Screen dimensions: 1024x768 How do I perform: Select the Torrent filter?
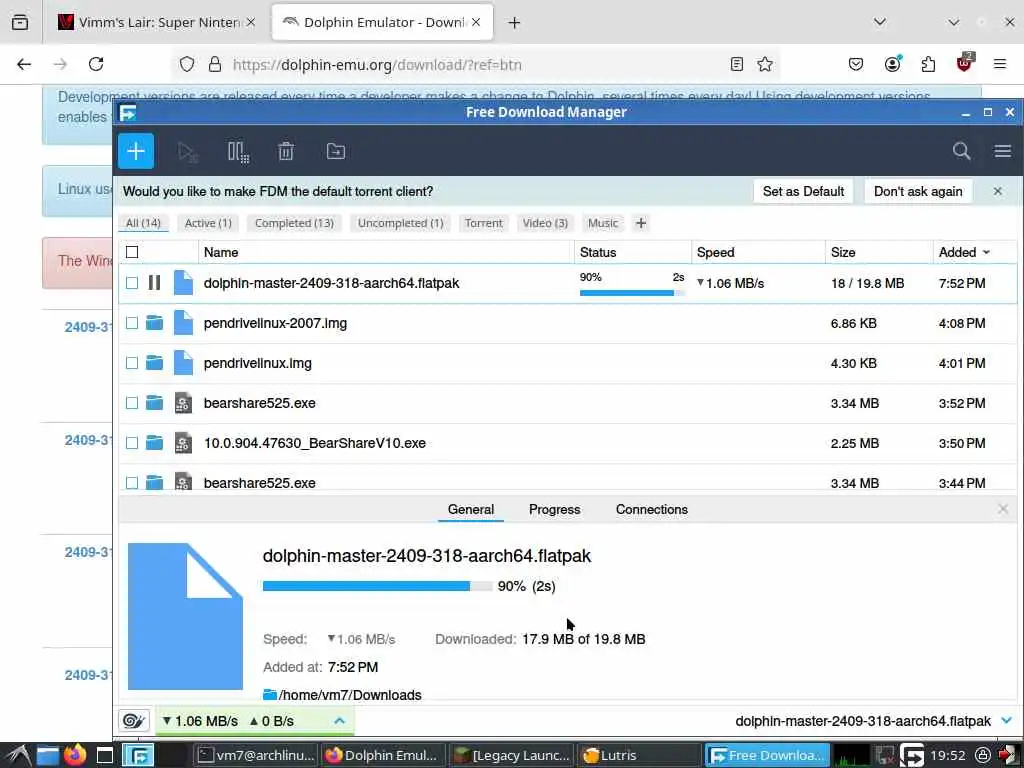tap(483, 223)
